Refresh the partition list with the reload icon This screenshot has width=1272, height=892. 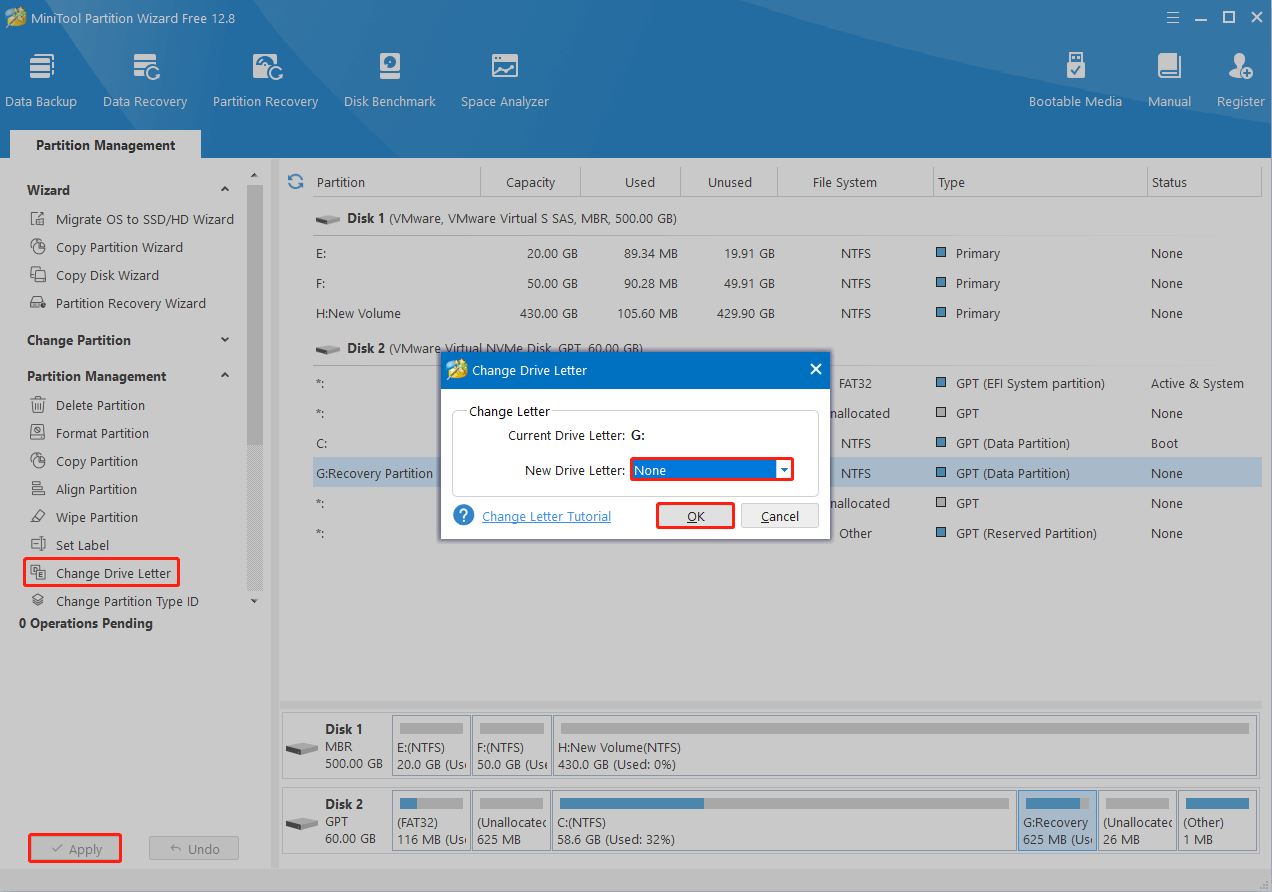click(295, 181)
